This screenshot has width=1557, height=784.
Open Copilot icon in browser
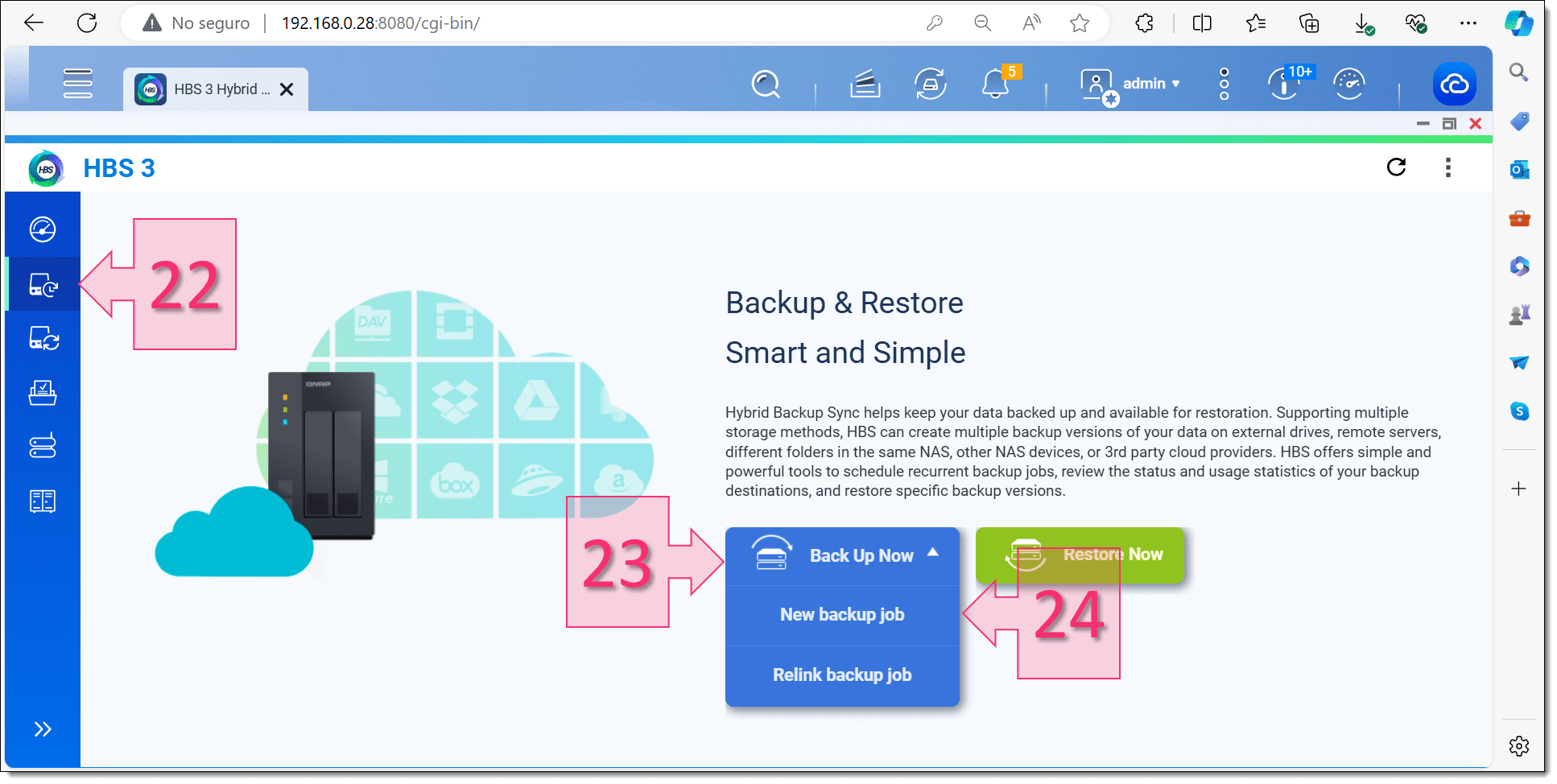pyautogui.click(x=1519, y=23)
